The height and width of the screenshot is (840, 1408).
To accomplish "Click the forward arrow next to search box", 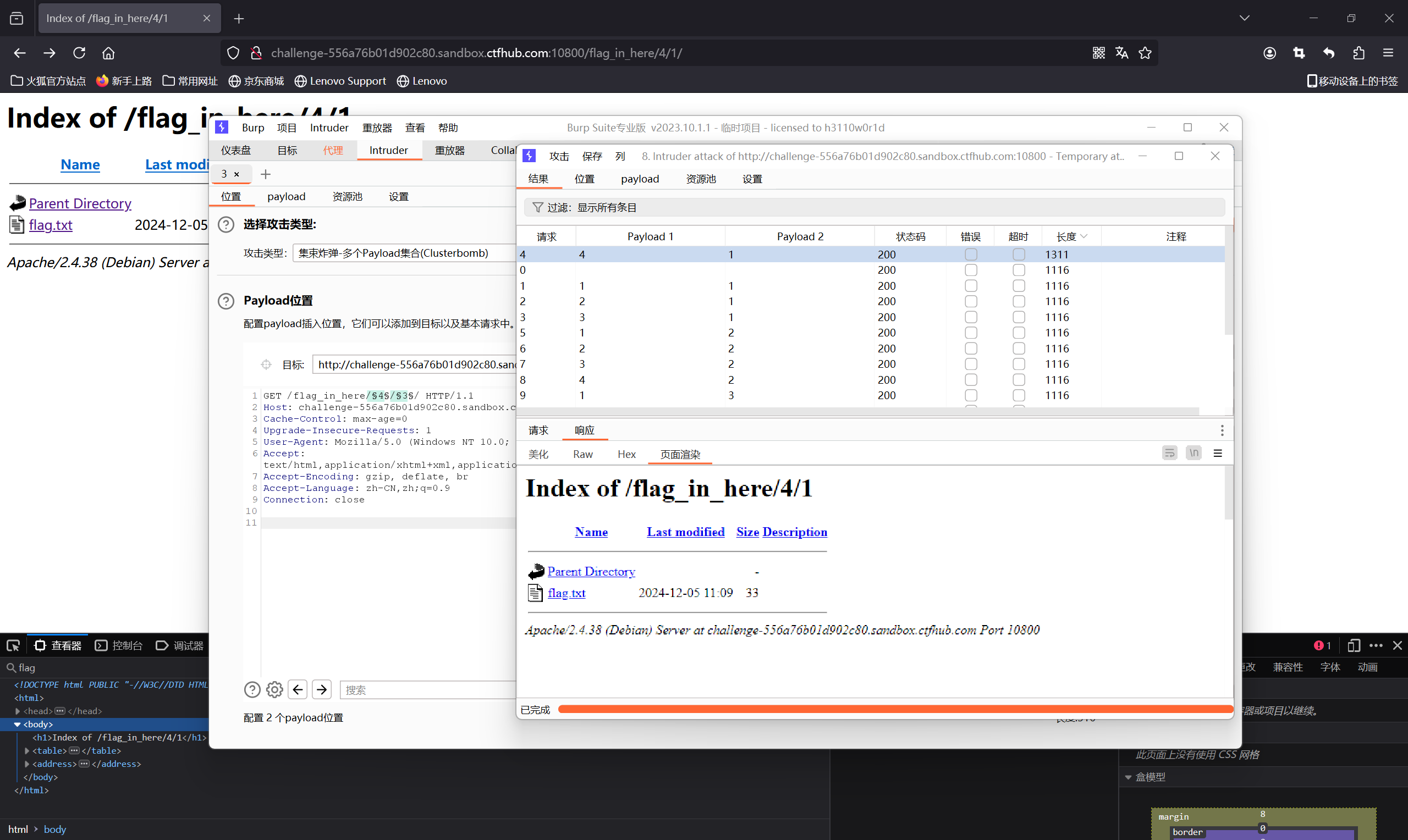I will [x=322, y=689].
